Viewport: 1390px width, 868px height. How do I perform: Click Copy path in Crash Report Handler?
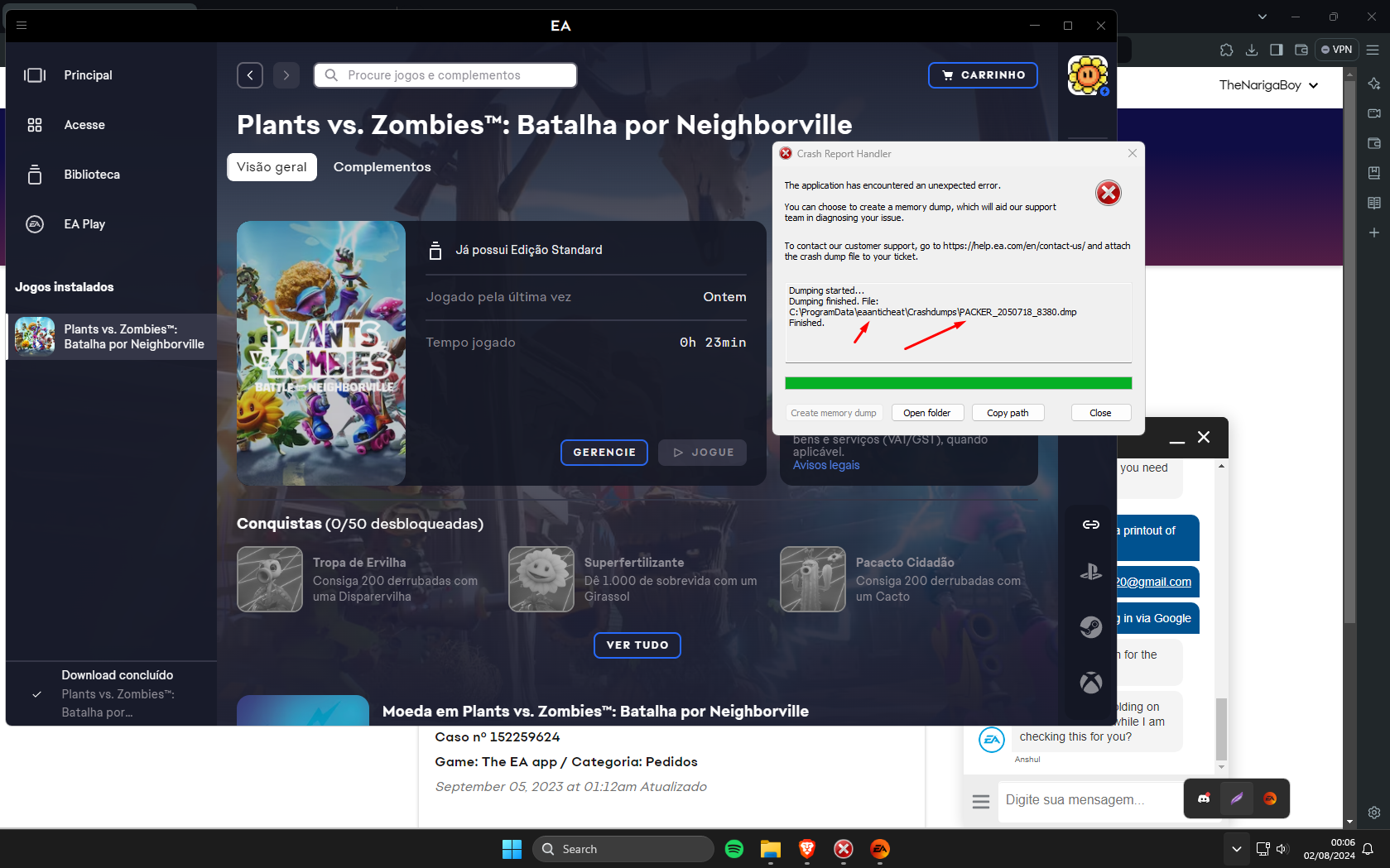click(1008, 413)
